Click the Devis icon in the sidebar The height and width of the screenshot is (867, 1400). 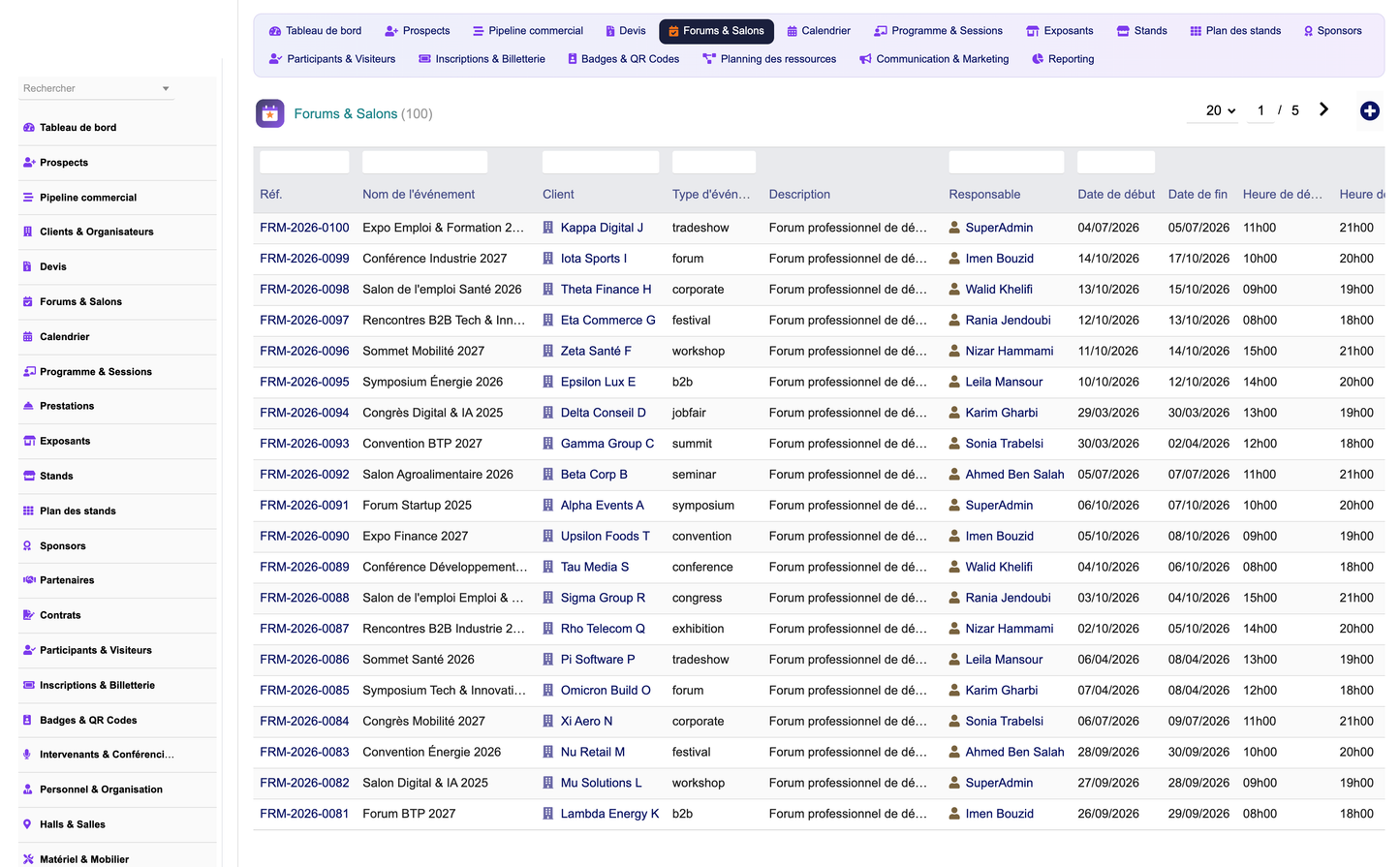(x=28, y=266)
